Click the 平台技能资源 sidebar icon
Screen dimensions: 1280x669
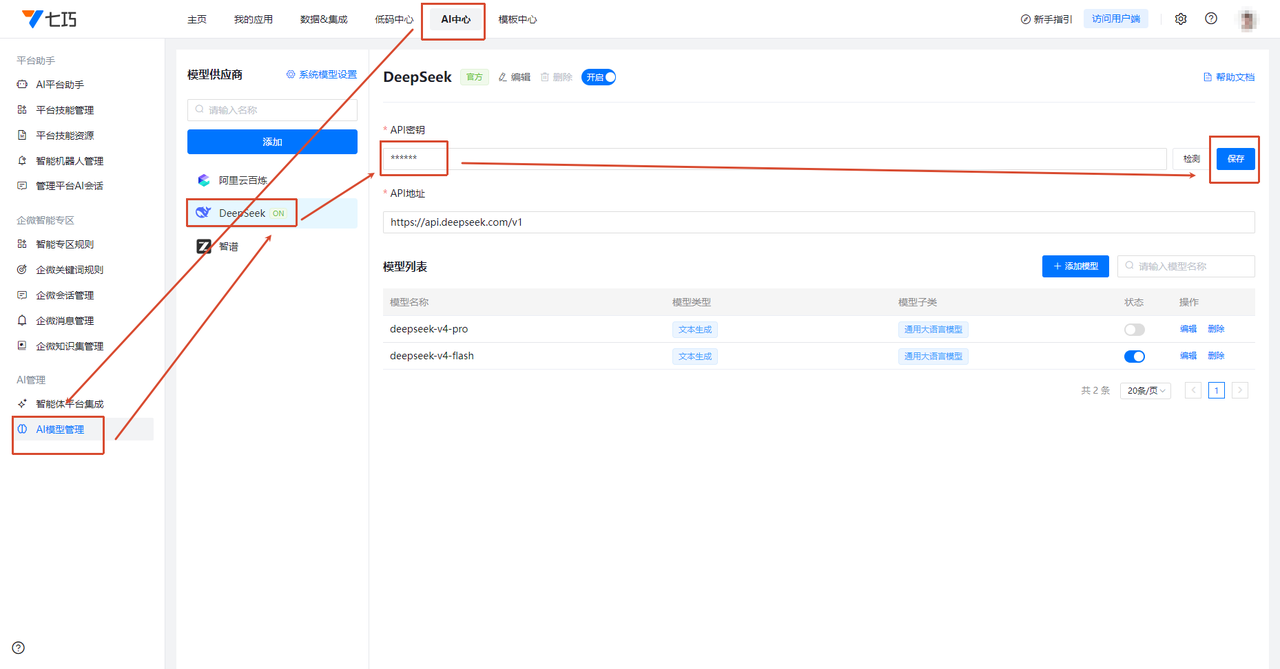[x=22, y=135]
